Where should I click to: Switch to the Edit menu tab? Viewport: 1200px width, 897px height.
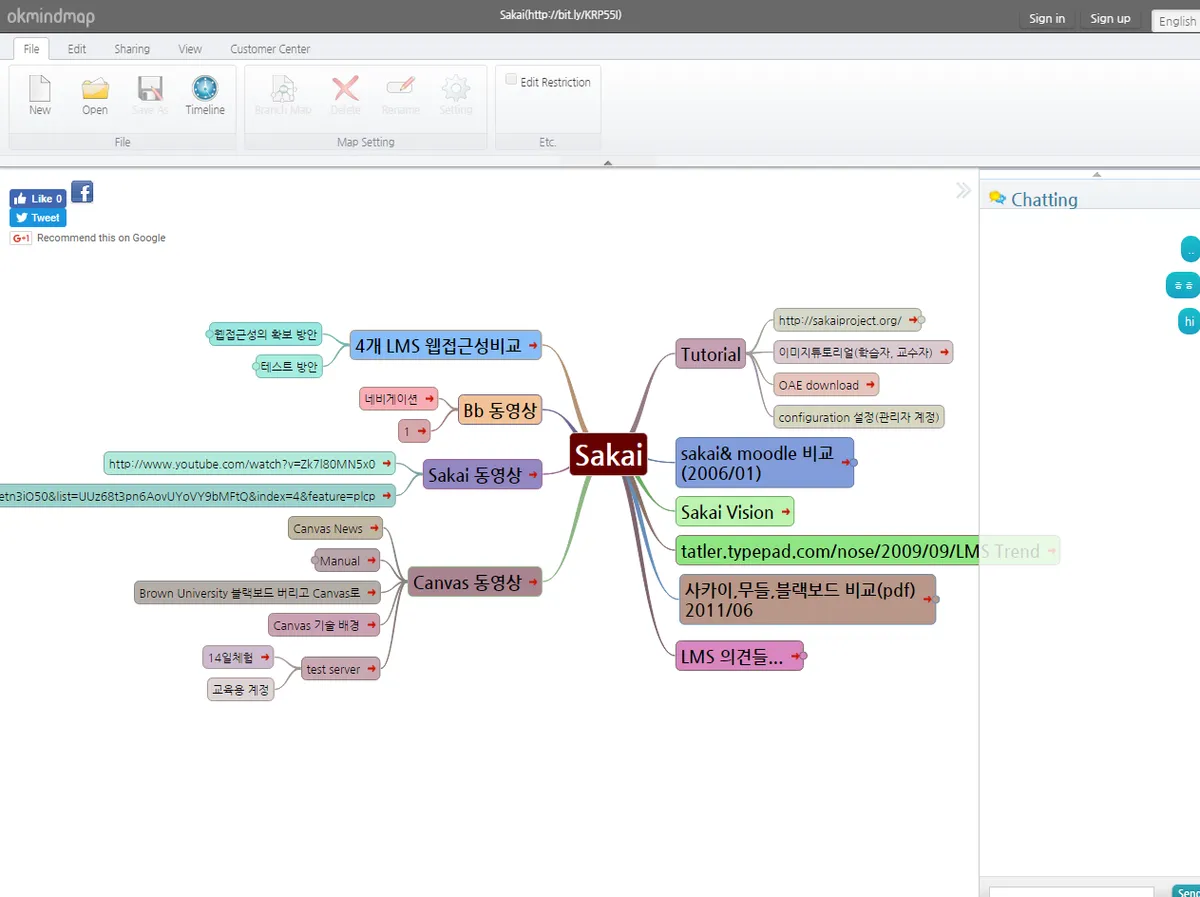point(76,48)
